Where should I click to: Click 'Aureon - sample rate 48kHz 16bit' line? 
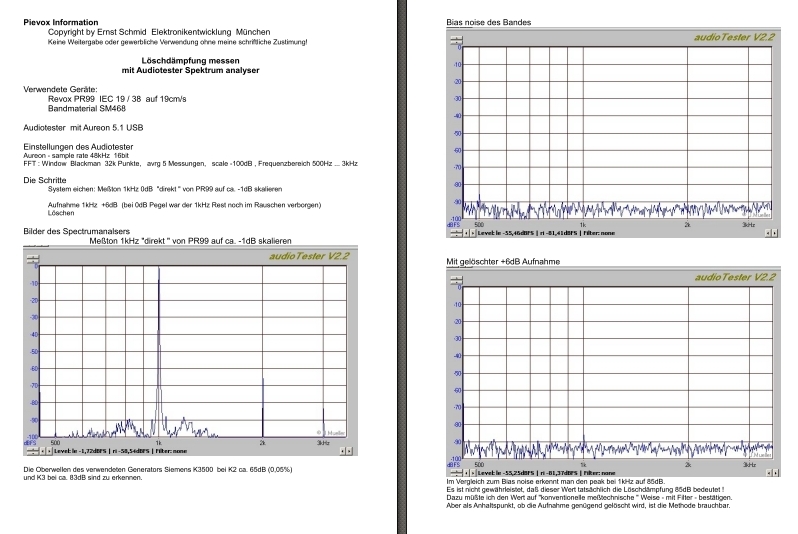[76, 155]
